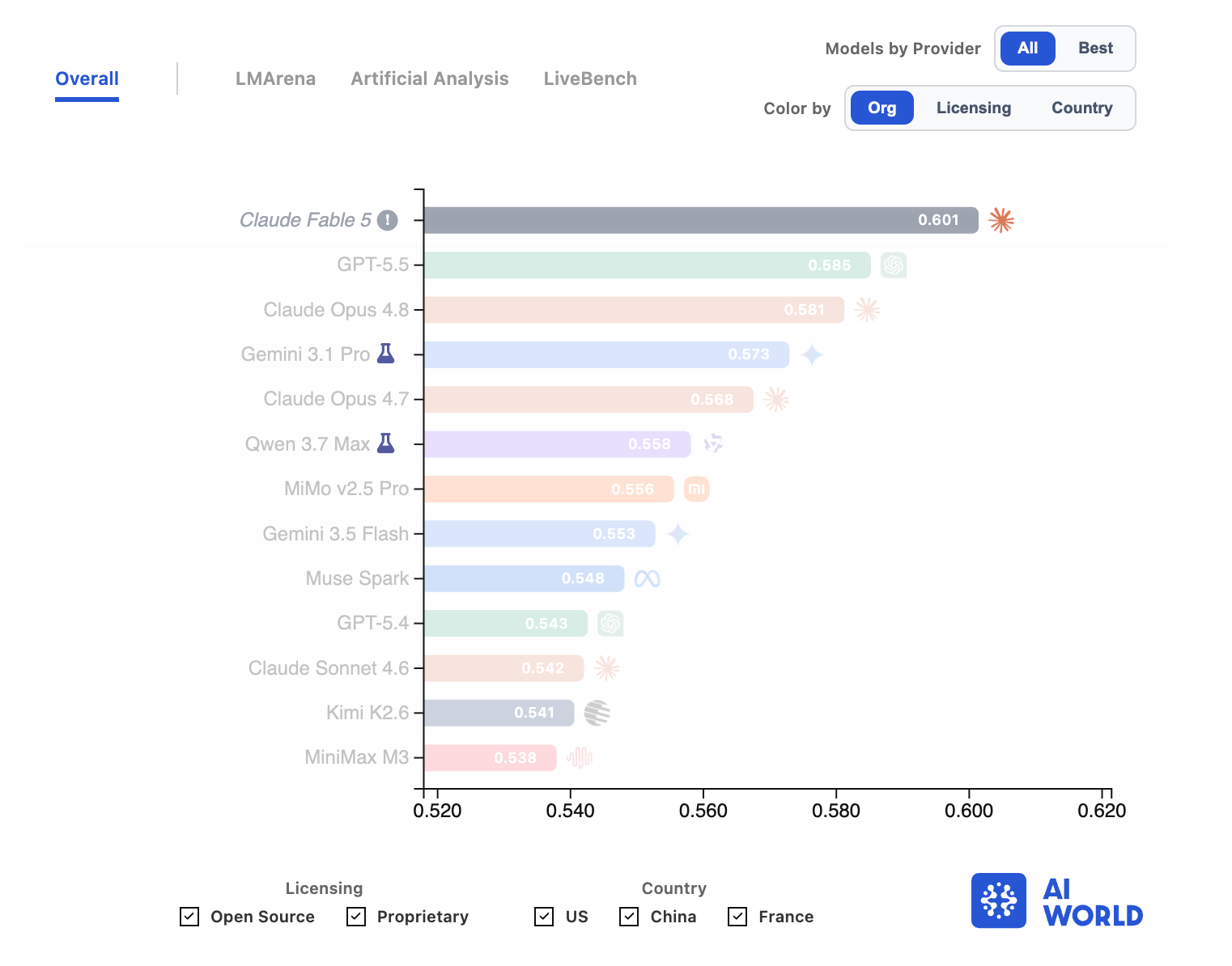This screenshot has width=1232, height=966.
Task: Click the 0.542 score bar for Claude Sonnet 4.6
Action: tap(504, 668)
